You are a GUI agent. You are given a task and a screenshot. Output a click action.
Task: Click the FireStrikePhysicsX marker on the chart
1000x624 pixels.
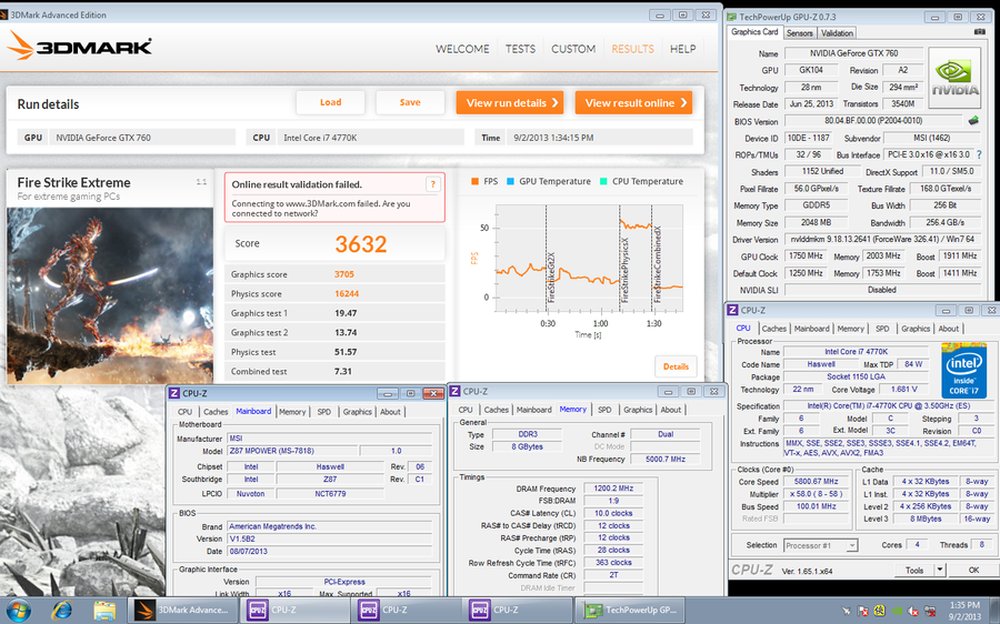tap(625, 271)
